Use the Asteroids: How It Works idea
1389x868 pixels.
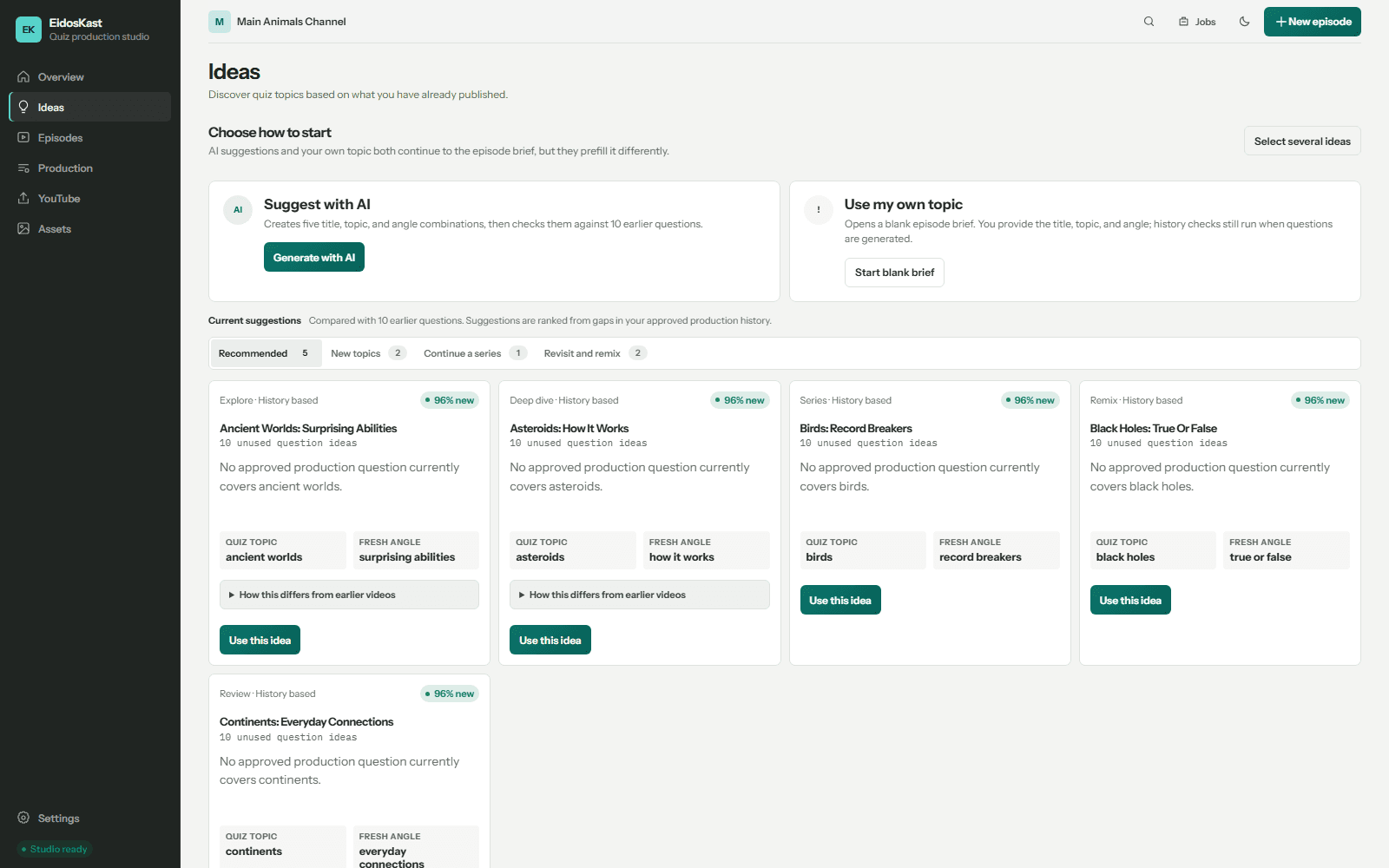tap(550, 641)
